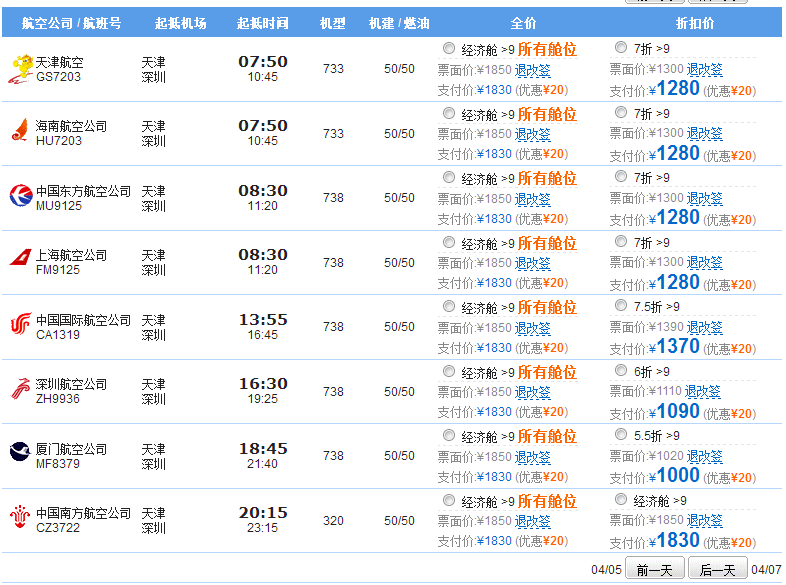Select 7.5折 discount radio for CA1319
The width and height of the screenshot is (786, 585).
point(621,305)
